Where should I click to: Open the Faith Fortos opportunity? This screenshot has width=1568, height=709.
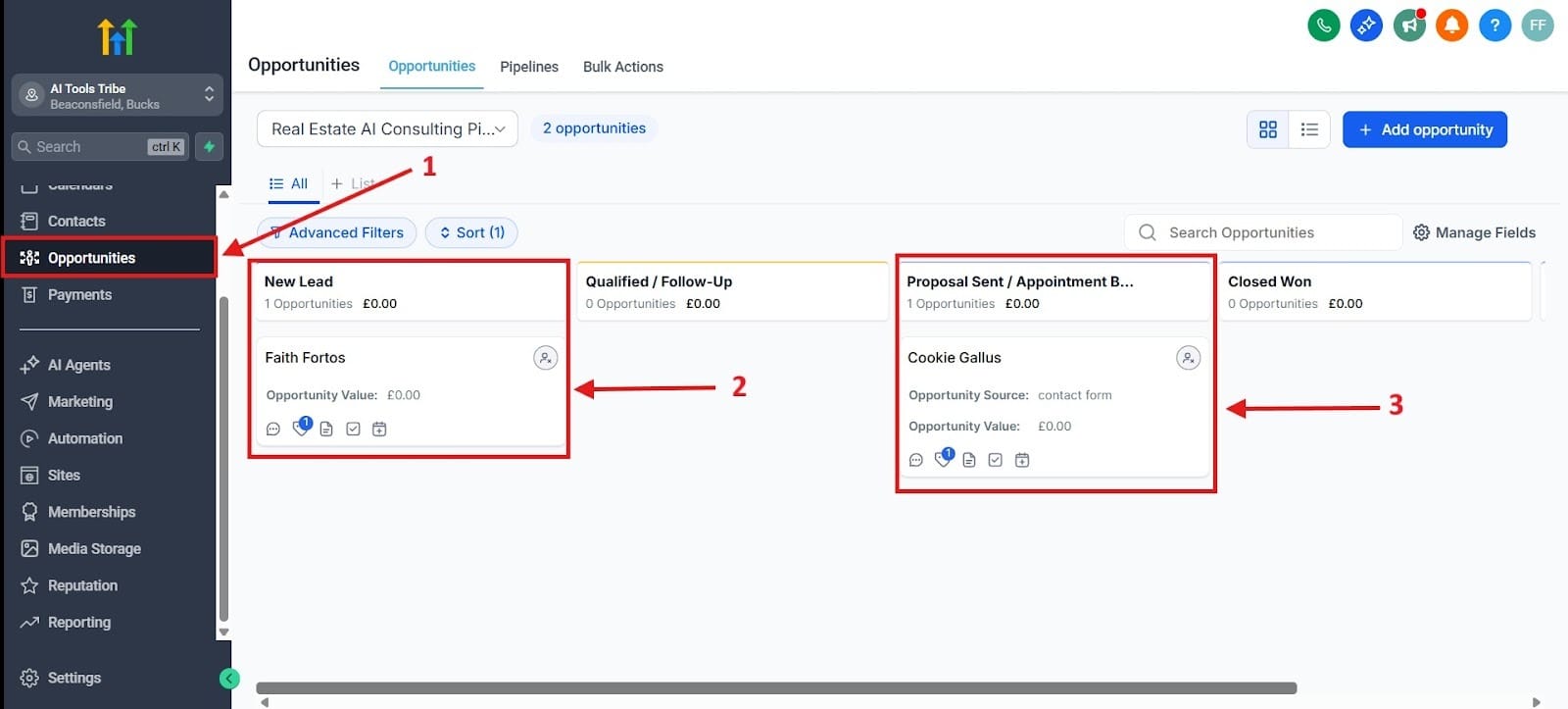[x=409, y=392]
